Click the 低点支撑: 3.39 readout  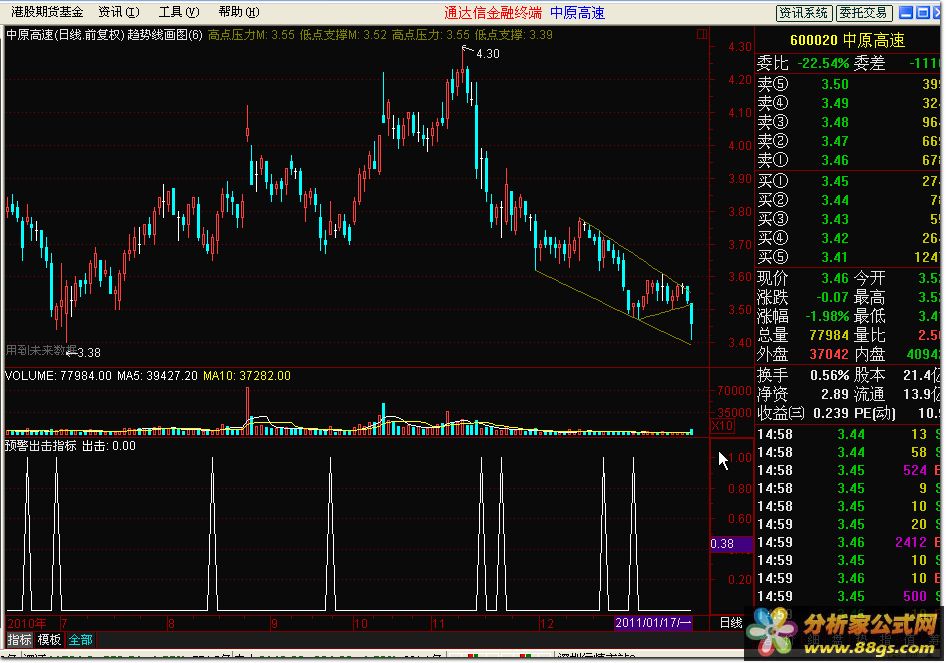(513, 35)
